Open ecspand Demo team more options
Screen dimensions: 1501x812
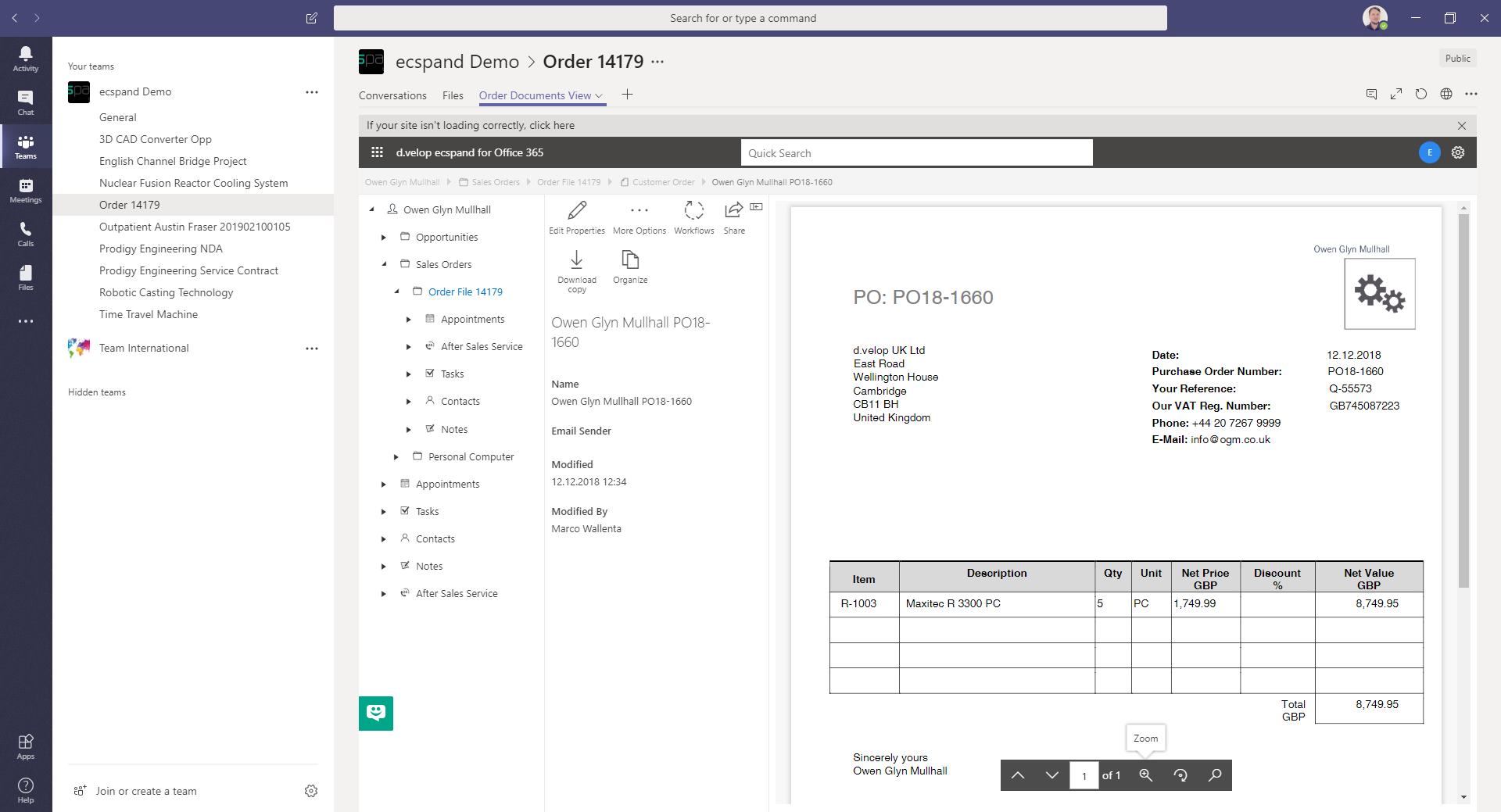pos(312,91)
